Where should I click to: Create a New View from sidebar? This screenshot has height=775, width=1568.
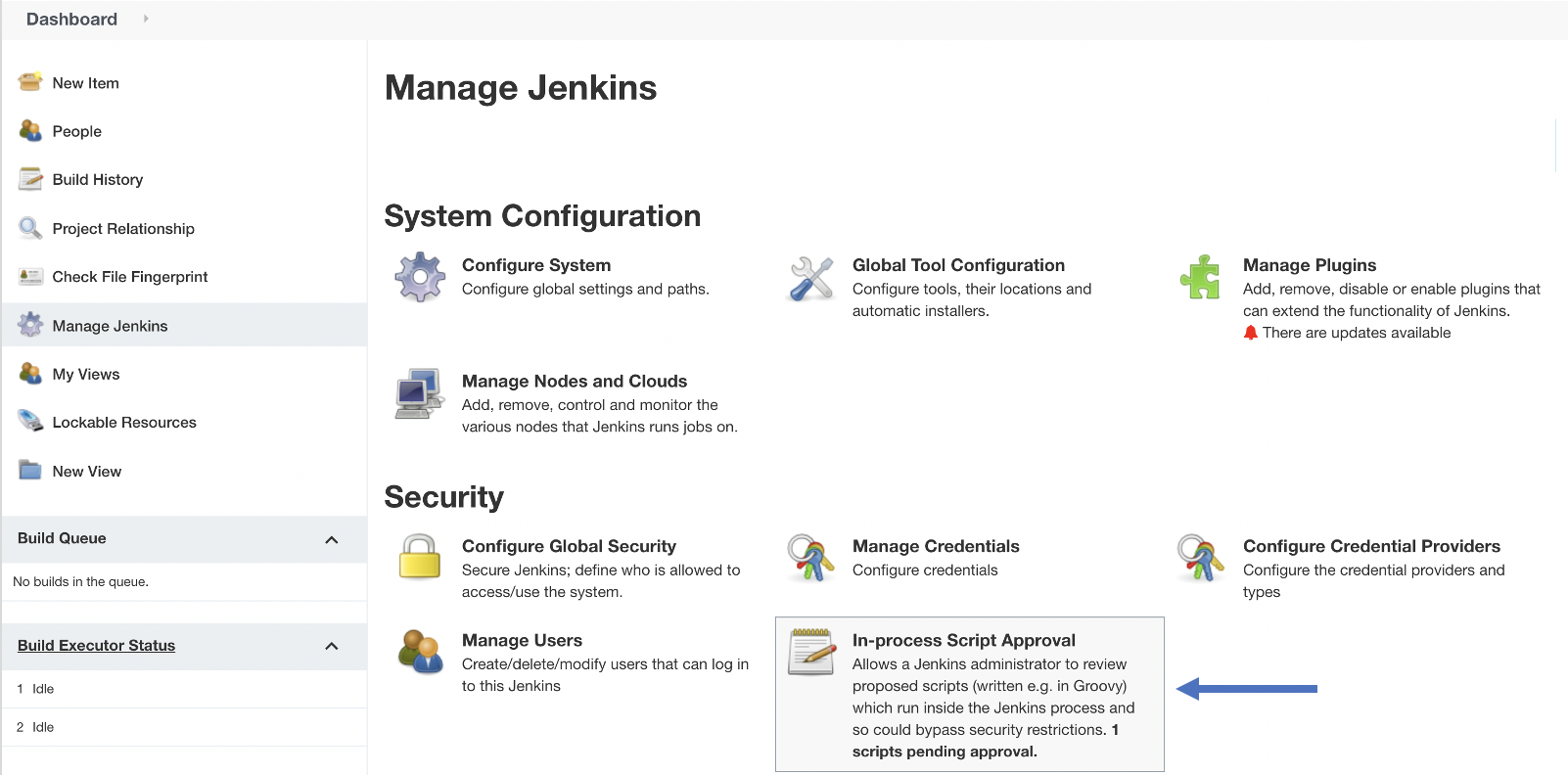click(x=86, y=471)
